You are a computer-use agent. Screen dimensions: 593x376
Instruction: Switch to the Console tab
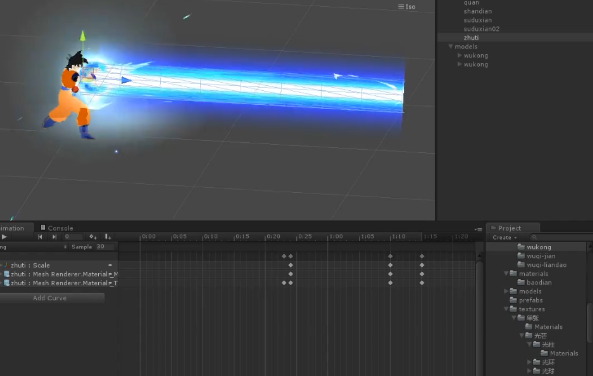(57, 228)
